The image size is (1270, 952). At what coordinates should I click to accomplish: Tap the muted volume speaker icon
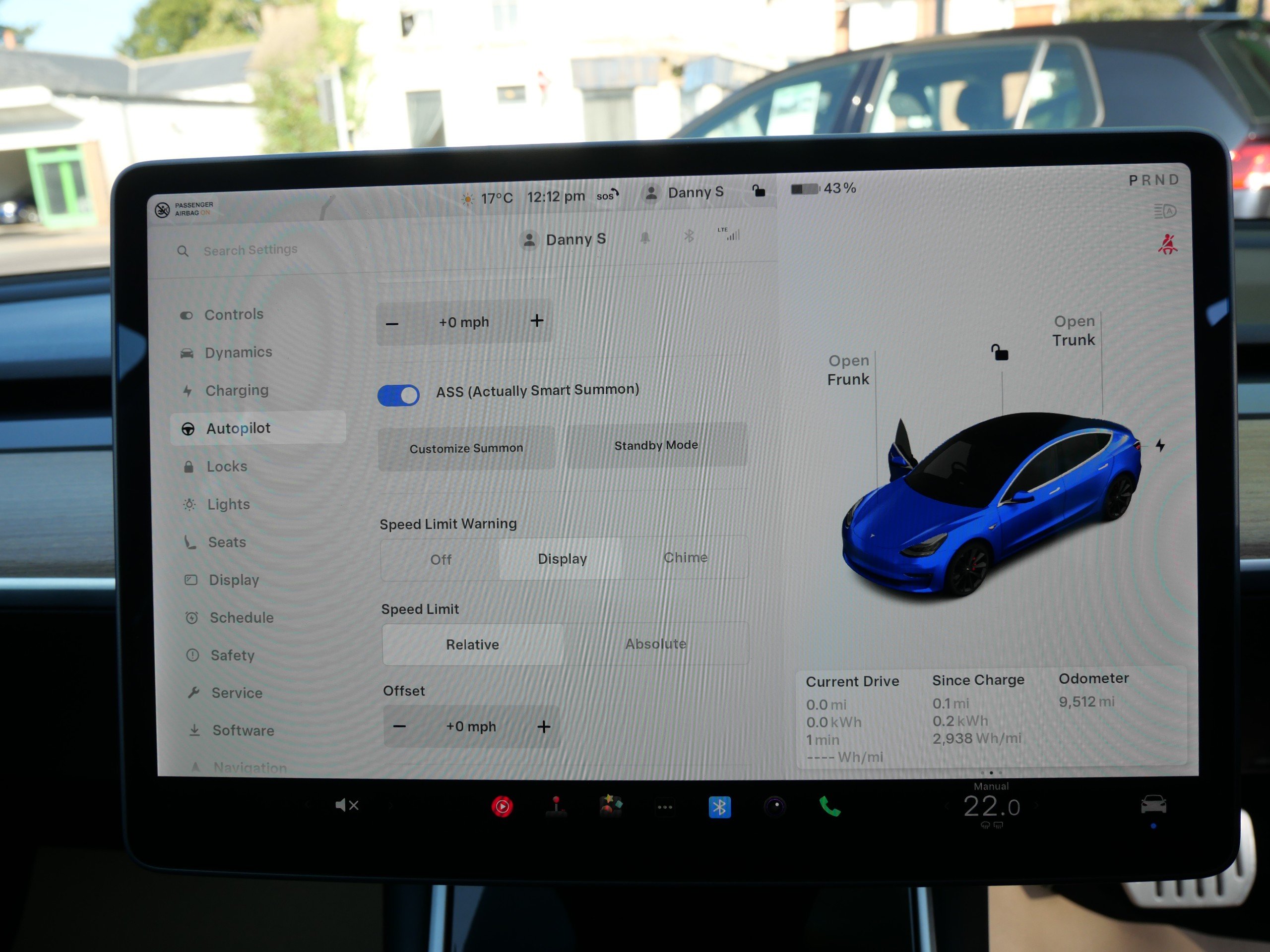[x=346, y=805]
